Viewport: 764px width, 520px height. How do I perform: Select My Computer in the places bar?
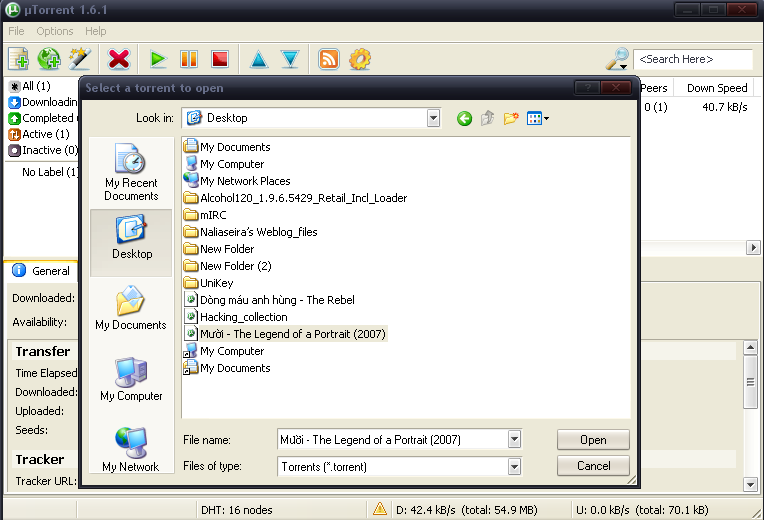pos(131,379)
